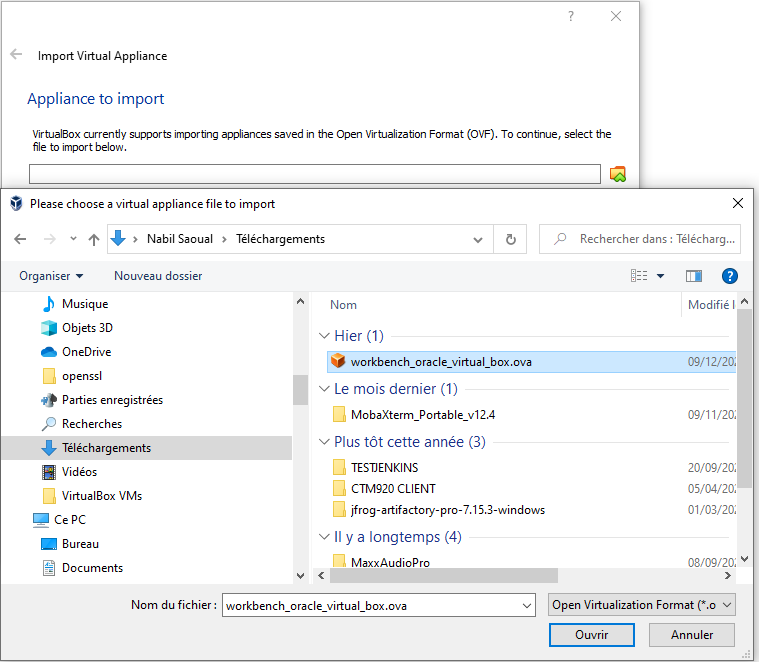Click the 09/12 date of the ova file
This screenshot has width=759, height=662.
click(x=712, y=362)
